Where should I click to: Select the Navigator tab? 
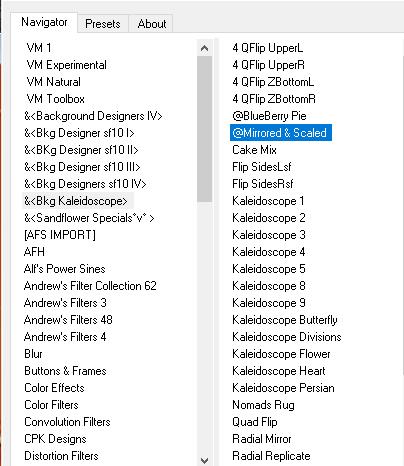pos(44,22)
